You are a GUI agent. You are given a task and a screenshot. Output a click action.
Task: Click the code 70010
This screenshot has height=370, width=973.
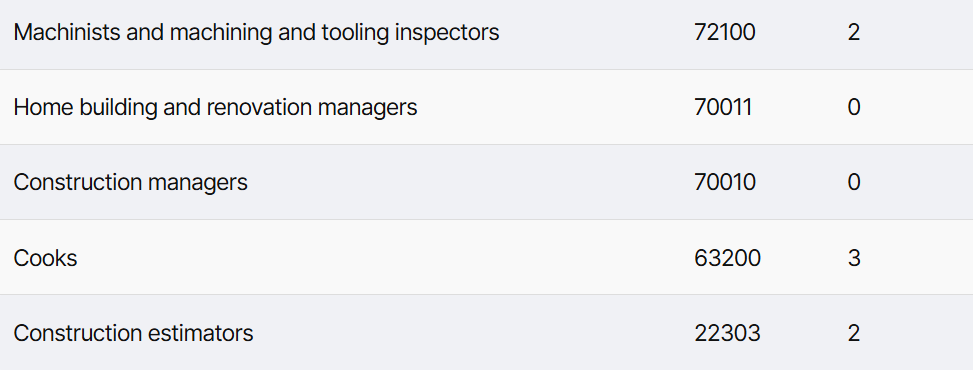725,183
